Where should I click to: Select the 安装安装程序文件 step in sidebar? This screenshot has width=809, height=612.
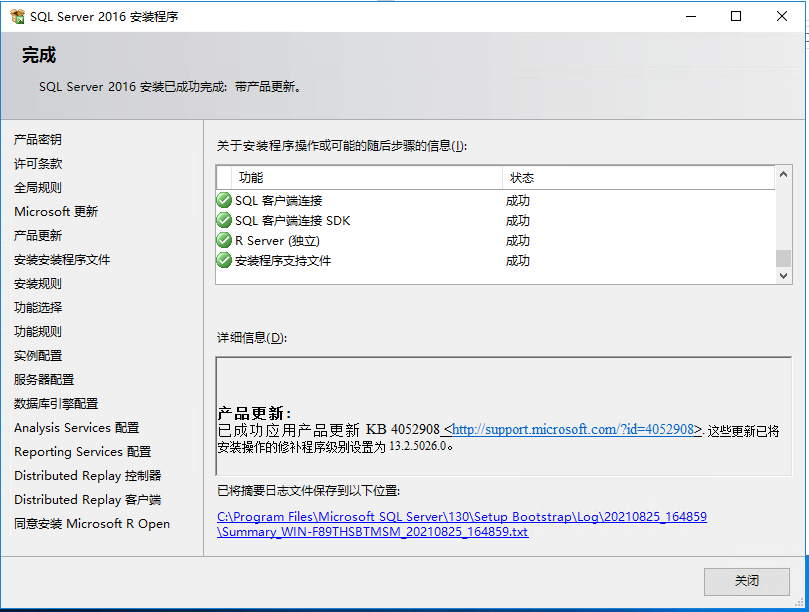(x=62, y=260)
